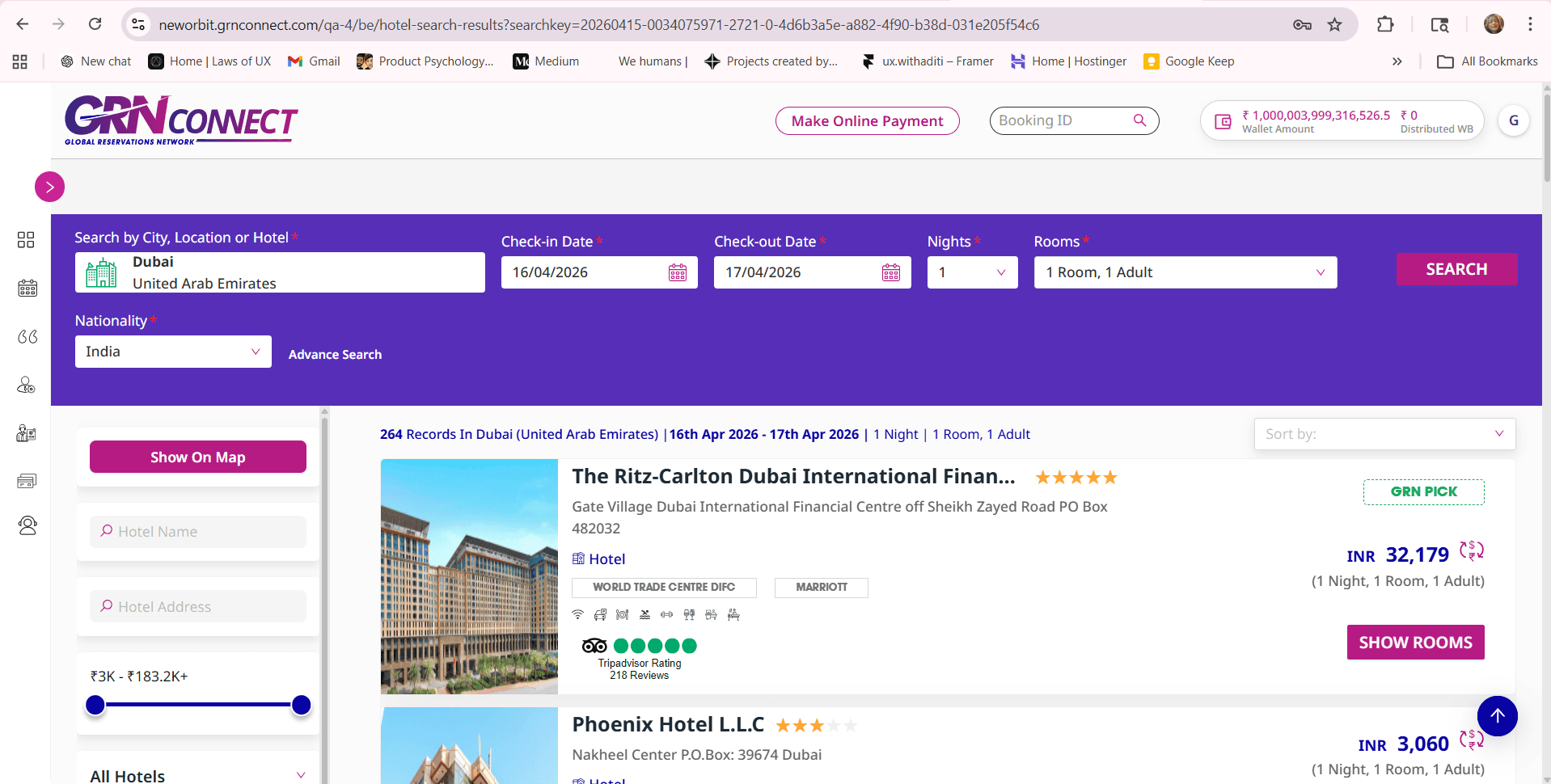Open the bookings calendar icon in the sidebar
The image size is (1551, 784).
27,288
